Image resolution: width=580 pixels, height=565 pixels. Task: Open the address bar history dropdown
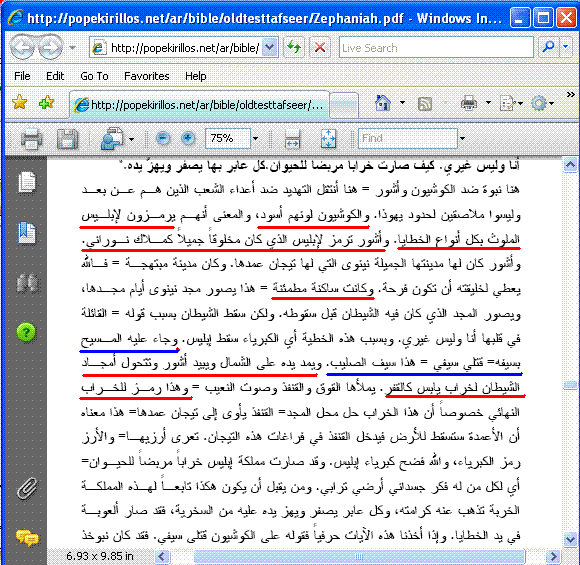point(270,47)
